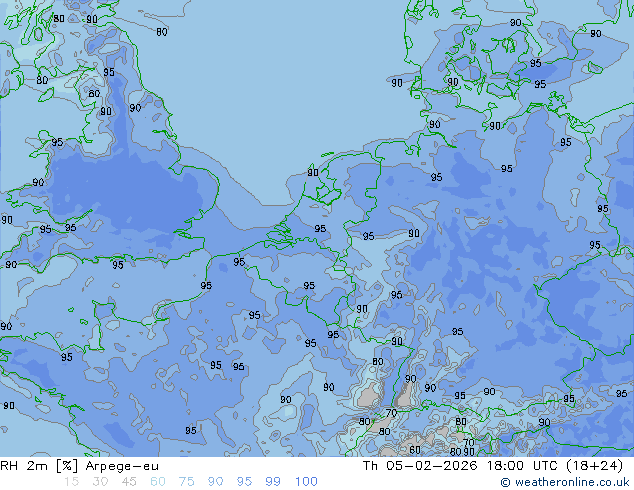The height and width of the screenshot is (490, 634).
Task: Select legend value 15
Action: [x=71, y=482]
